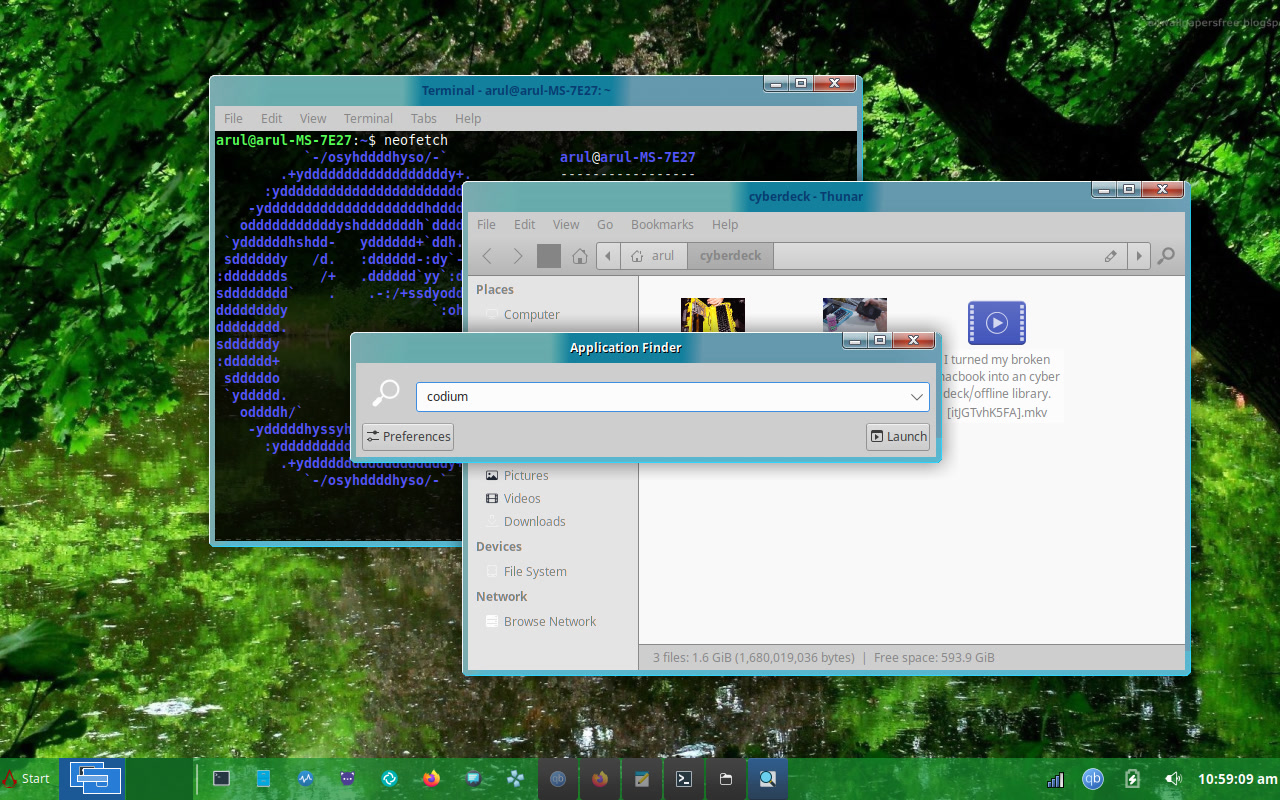Click the pencil edit-location icon in Thunar
This screenshot has height=800, width=1280.
click(1111, 256)
